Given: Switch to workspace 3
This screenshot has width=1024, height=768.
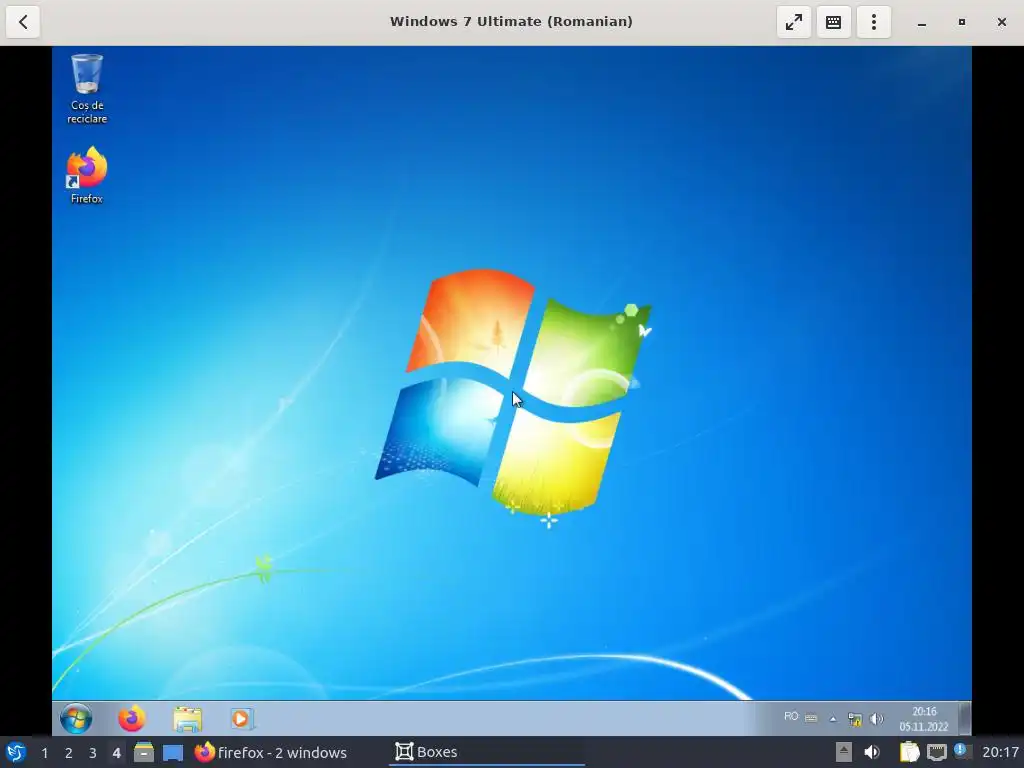Looking at the screenshot, I should coord(93,753).
